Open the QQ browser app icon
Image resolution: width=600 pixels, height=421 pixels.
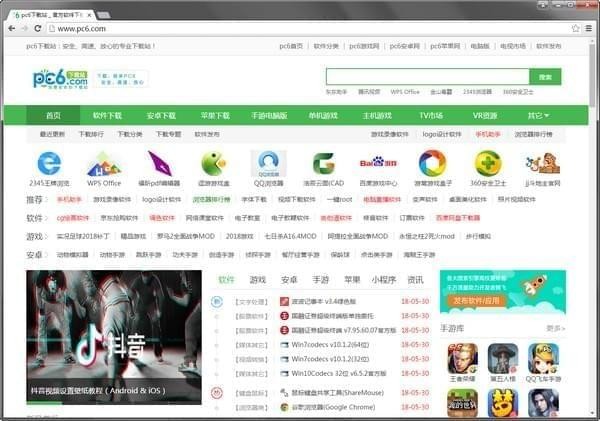pos(268,163)
